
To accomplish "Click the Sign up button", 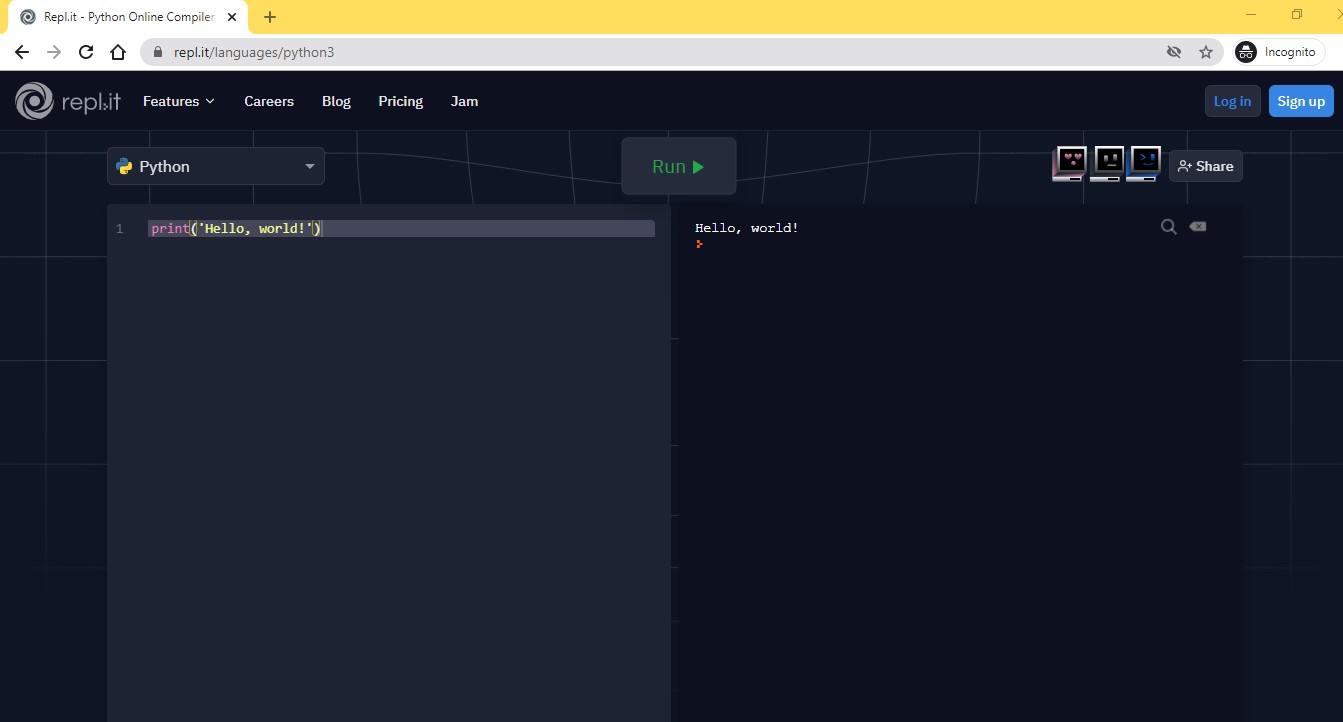I will tap(1300, 101).
